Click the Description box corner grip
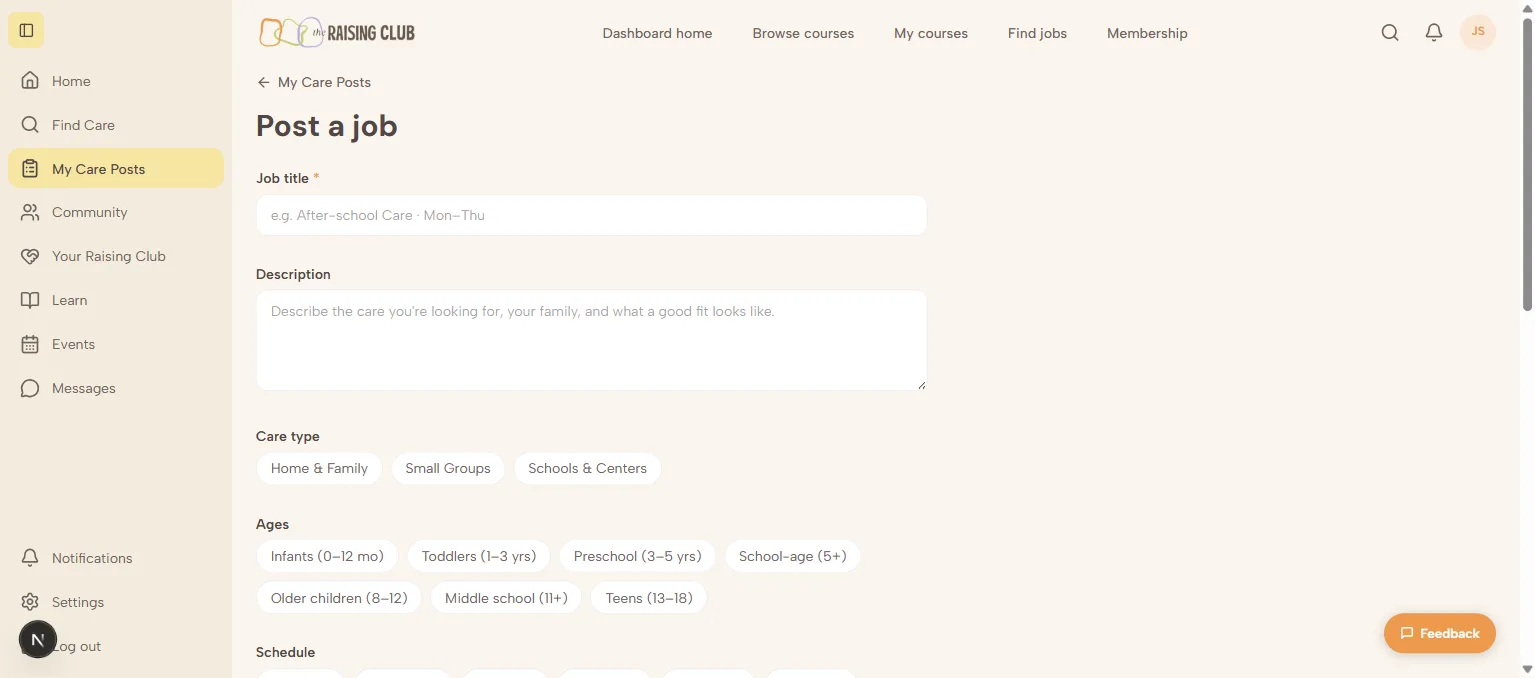Screen dimensions: 1535x678 tap(921, 384)
